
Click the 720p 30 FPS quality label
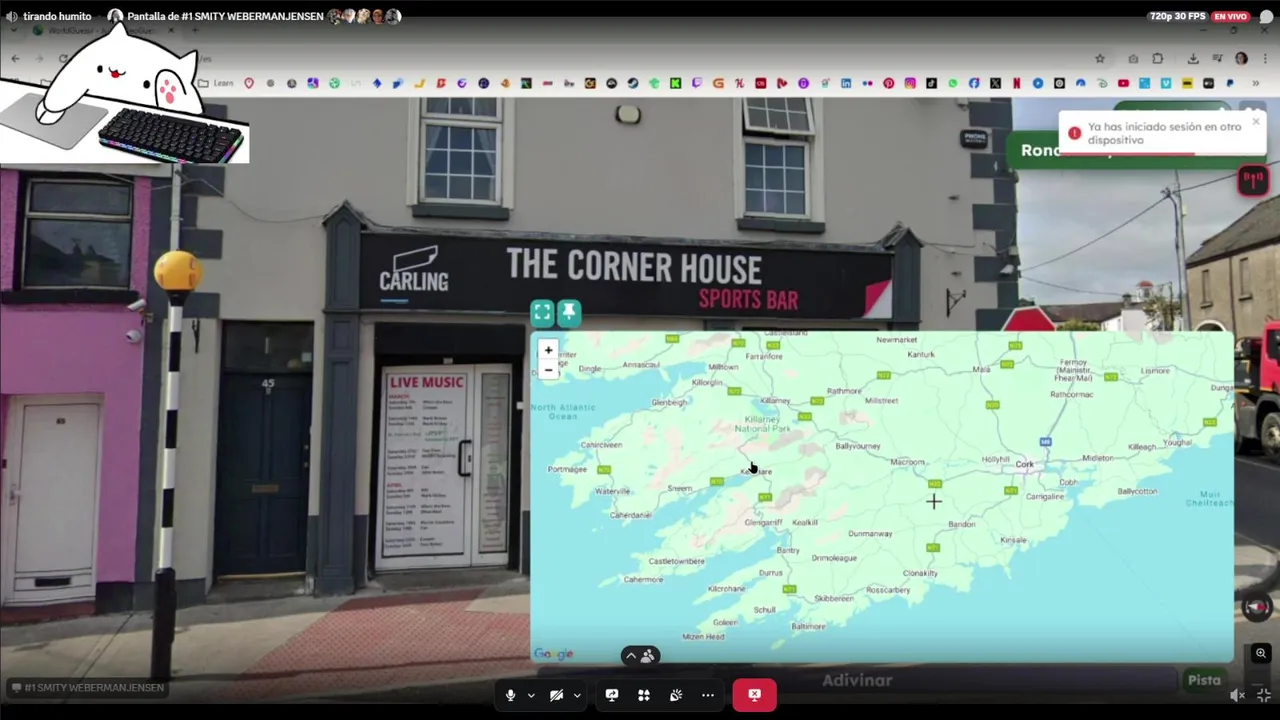(x=1177, y=16)
